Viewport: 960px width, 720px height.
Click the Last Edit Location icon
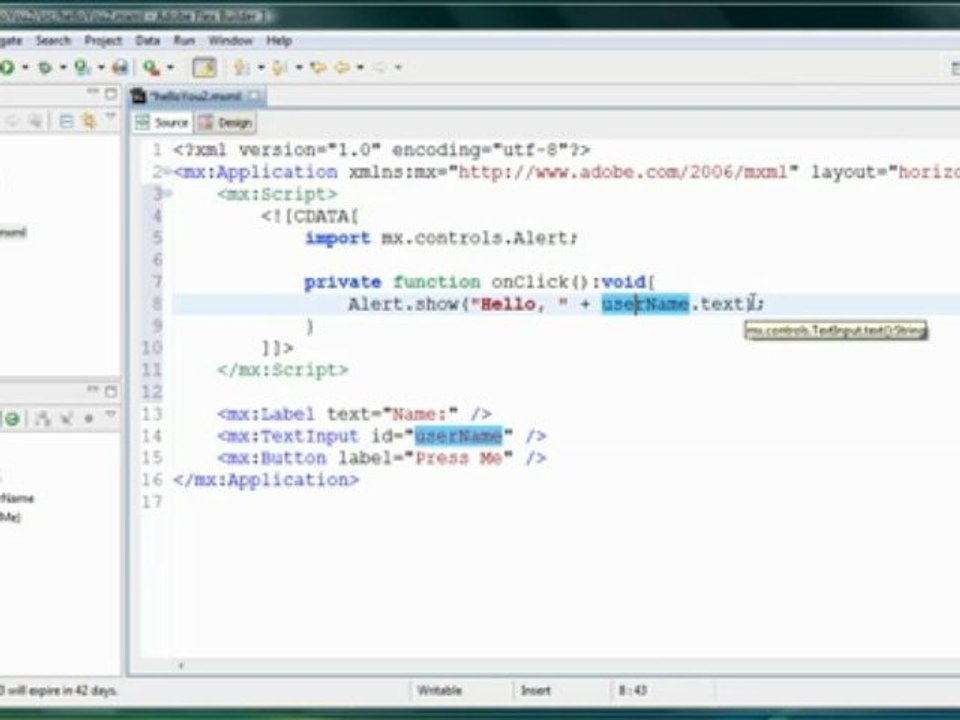coord(317,67)
